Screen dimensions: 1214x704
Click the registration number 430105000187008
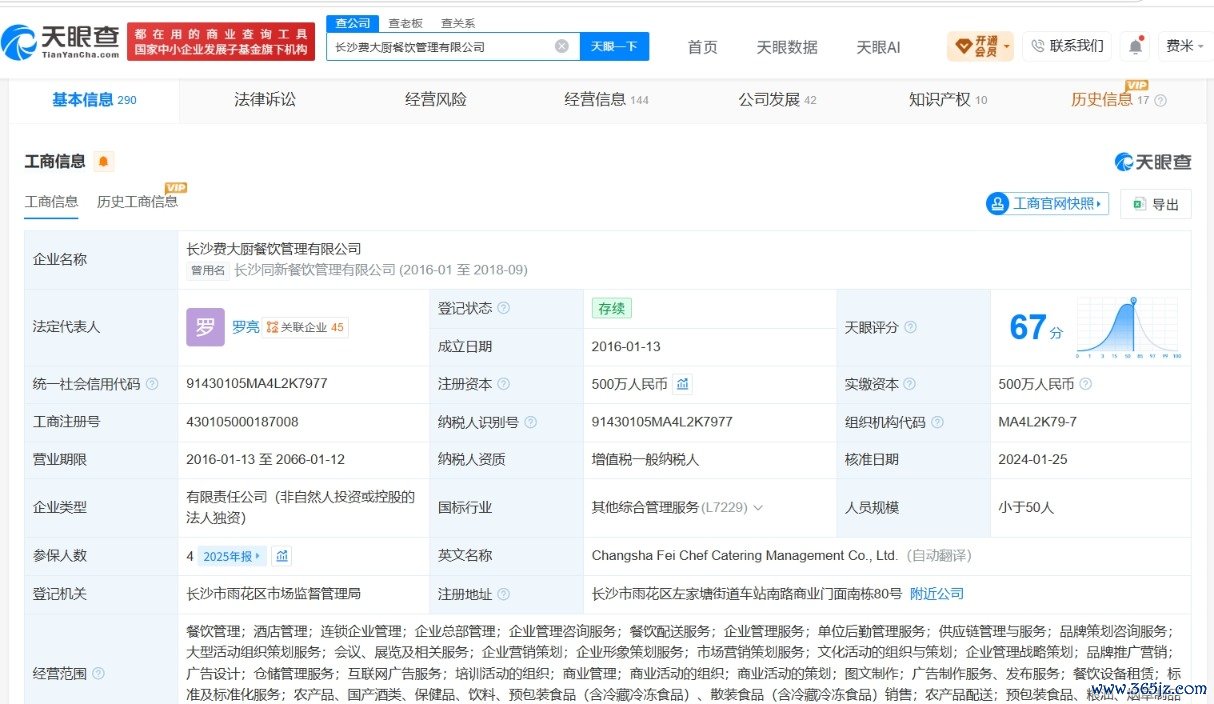tap(242, 422)
